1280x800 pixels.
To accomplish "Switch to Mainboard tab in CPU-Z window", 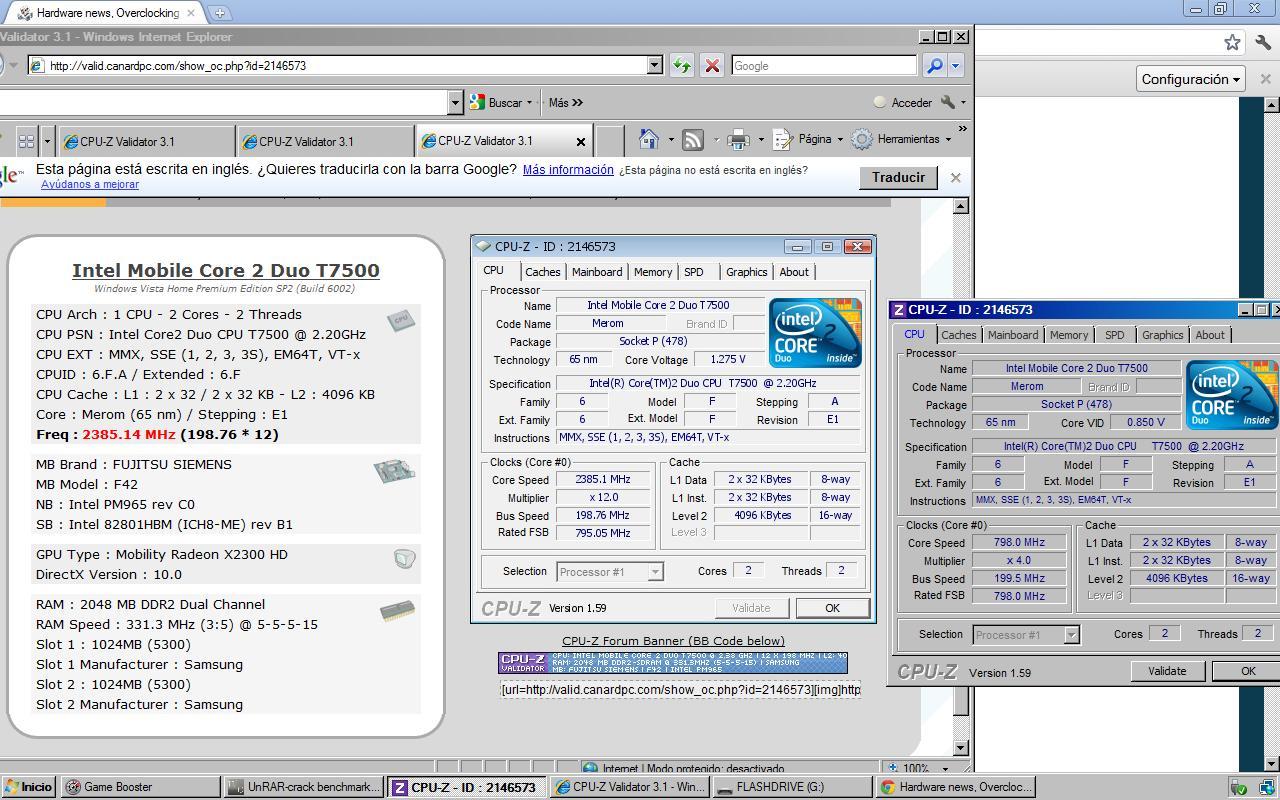I will coord(1012,335).
